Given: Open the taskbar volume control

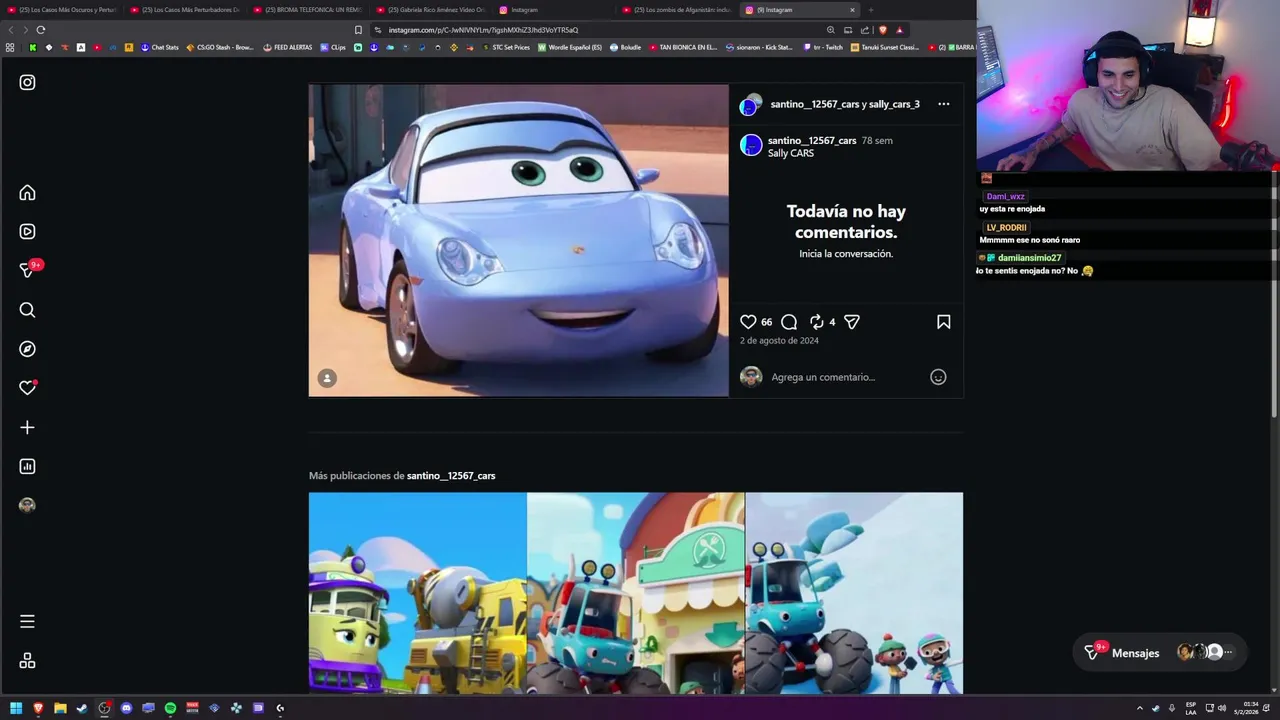Looking at the screenshot, I should (1222, 708).
